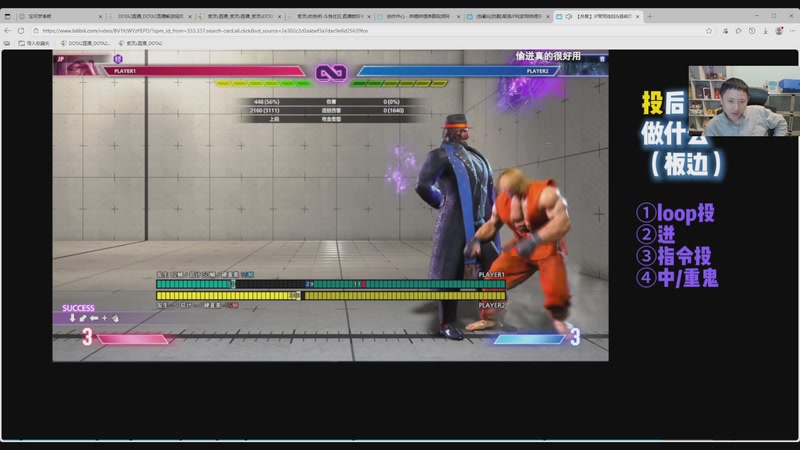
Task: Switch to the third browser tab
Action: [240, 16]
